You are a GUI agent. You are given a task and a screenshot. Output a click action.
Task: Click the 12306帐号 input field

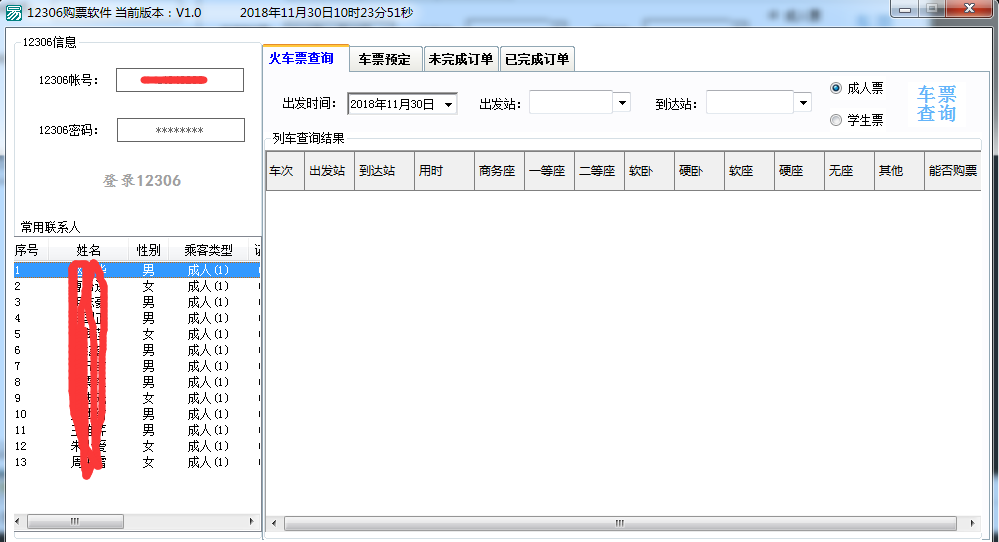[x=179, y=80]
